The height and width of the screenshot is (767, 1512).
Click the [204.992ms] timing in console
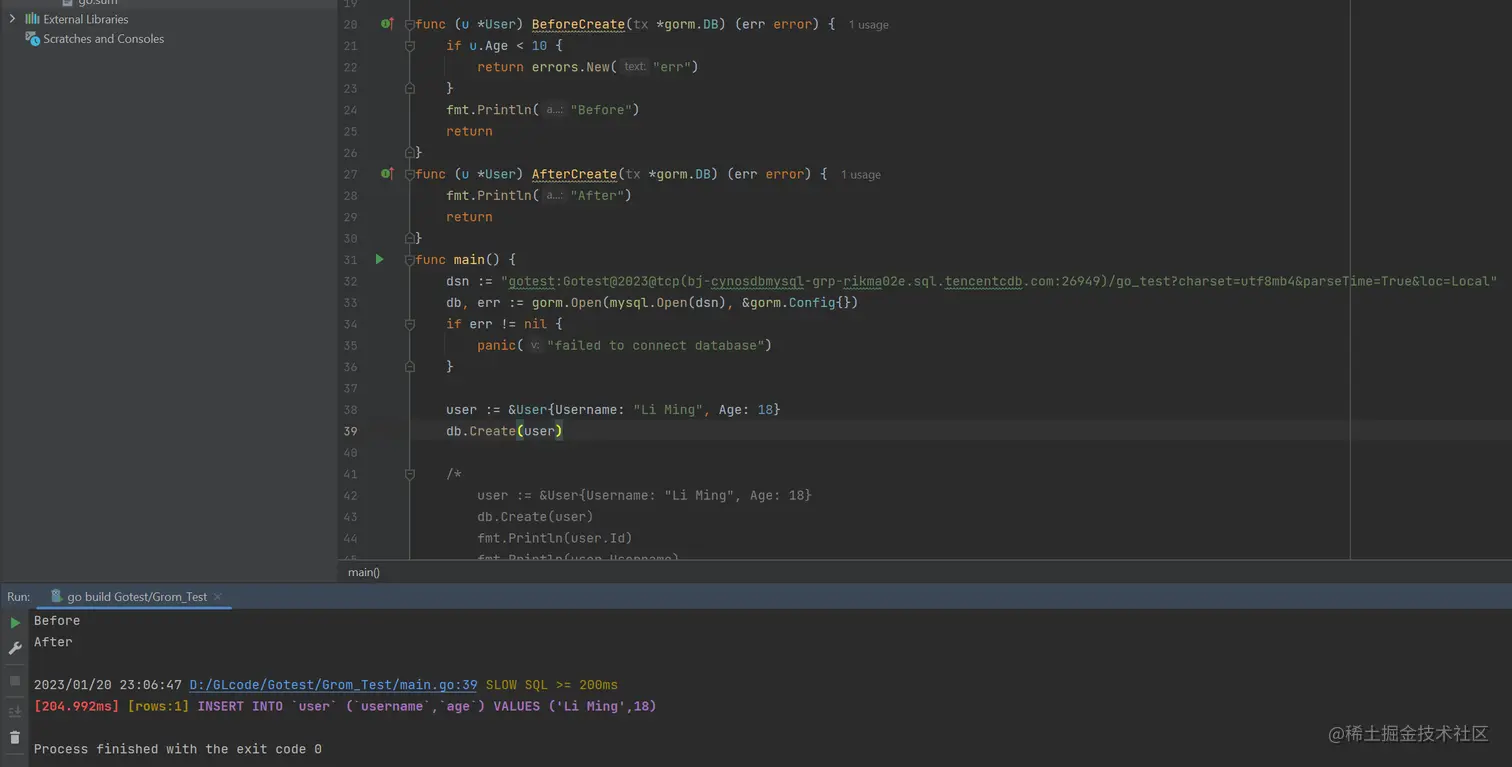click(x=76, y=706)
